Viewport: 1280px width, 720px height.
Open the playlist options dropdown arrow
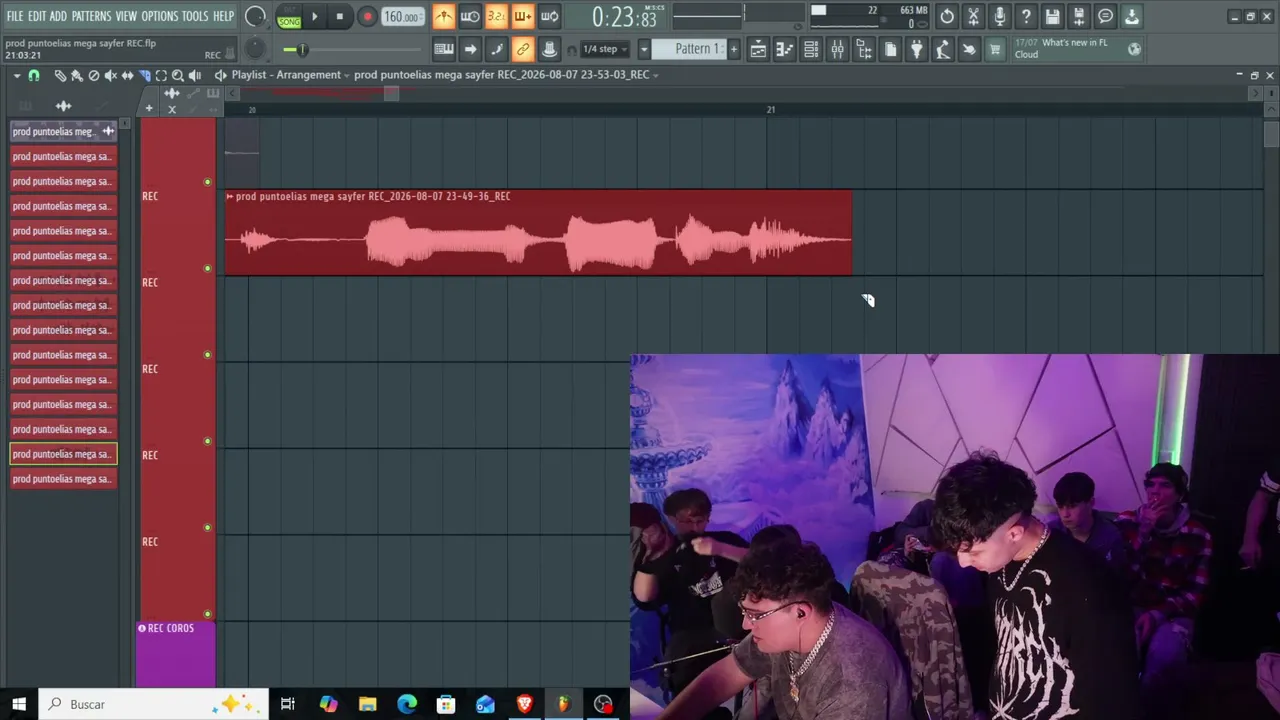pos(17,76)
